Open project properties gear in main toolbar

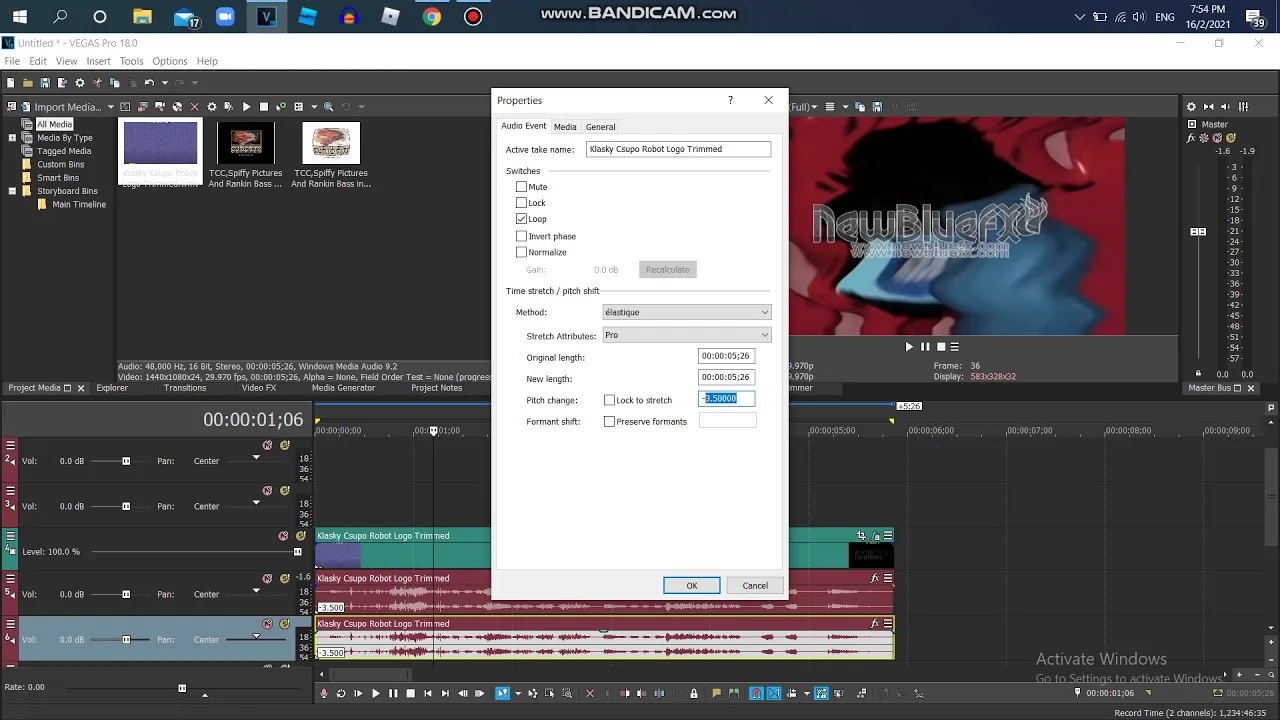pos(80,82)
